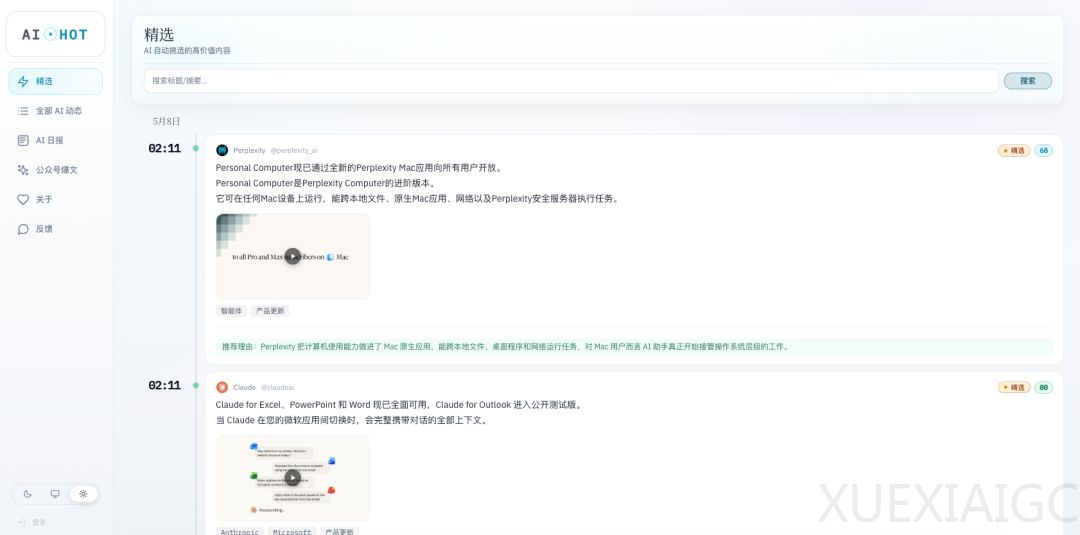Select light theme sun icon
The width and height of the screenshot is (1080, 535).
[83, 494]
